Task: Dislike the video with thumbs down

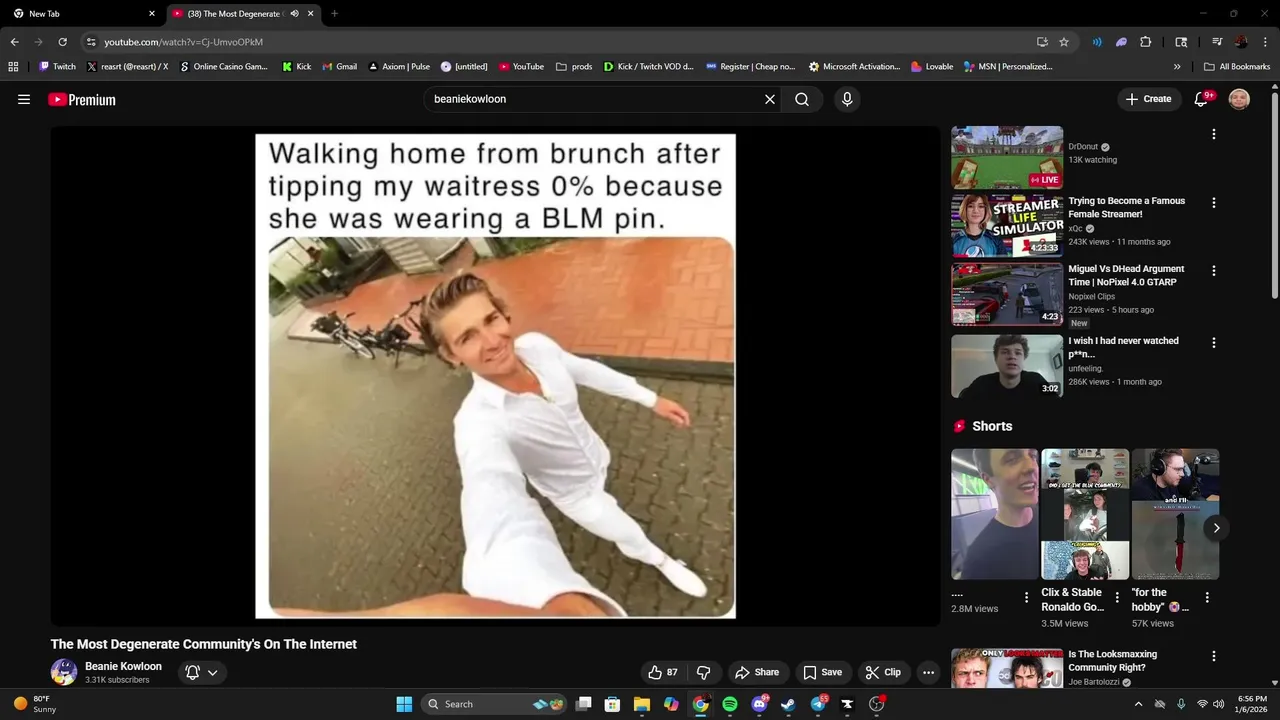Action: click(703, 672)
